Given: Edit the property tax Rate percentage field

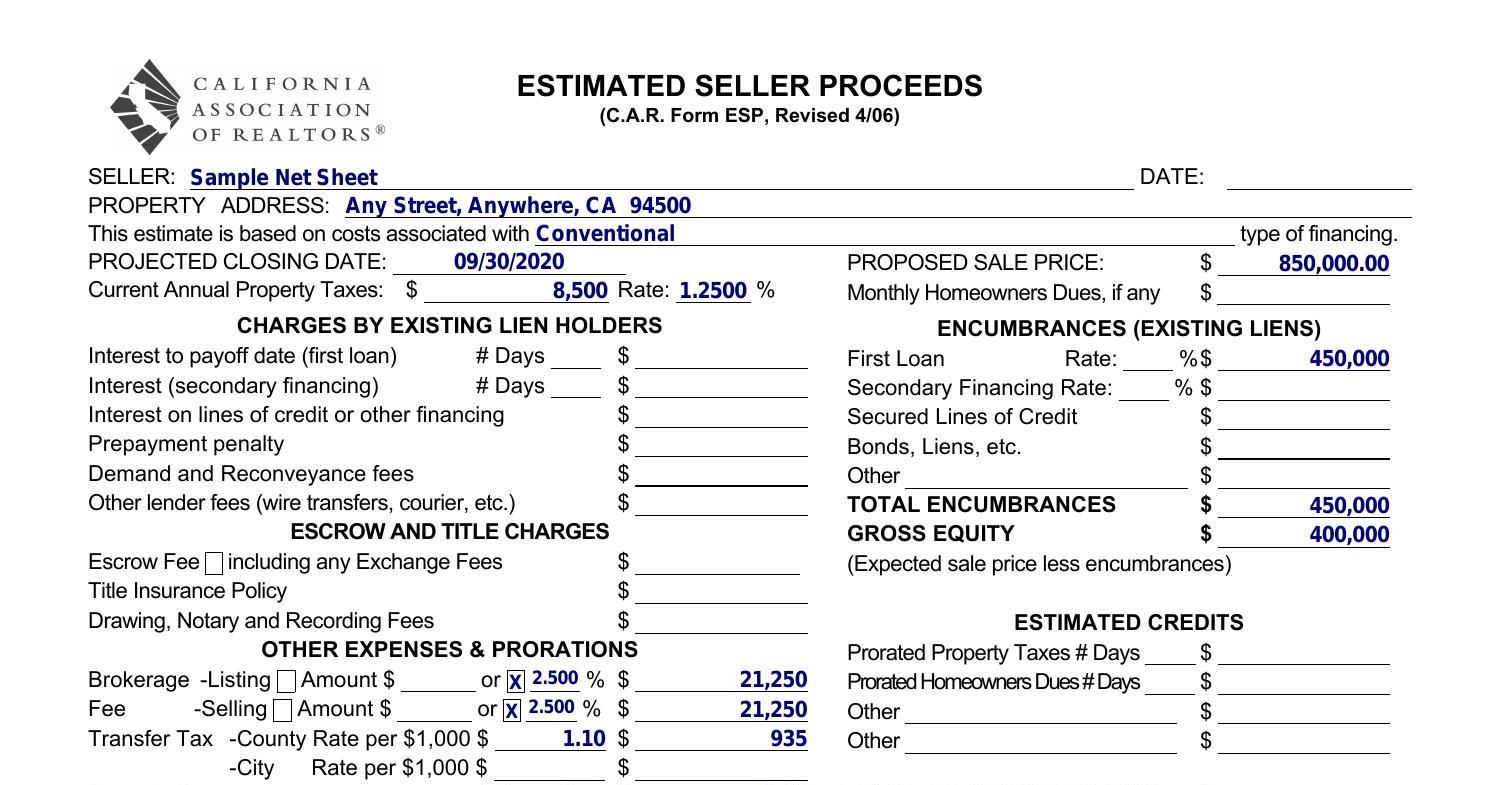Looking at the screenshot, I should 713,291.
